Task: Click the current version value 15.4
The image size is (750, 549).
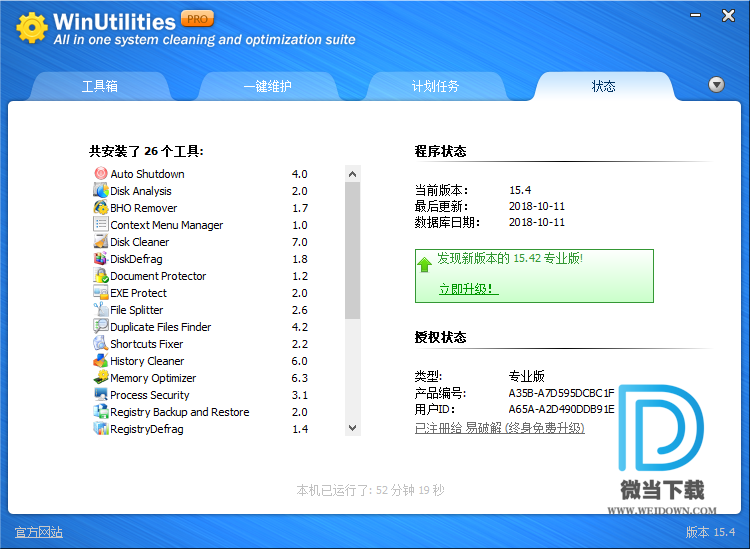Action: pyautogui.click(x=520, y=190)
